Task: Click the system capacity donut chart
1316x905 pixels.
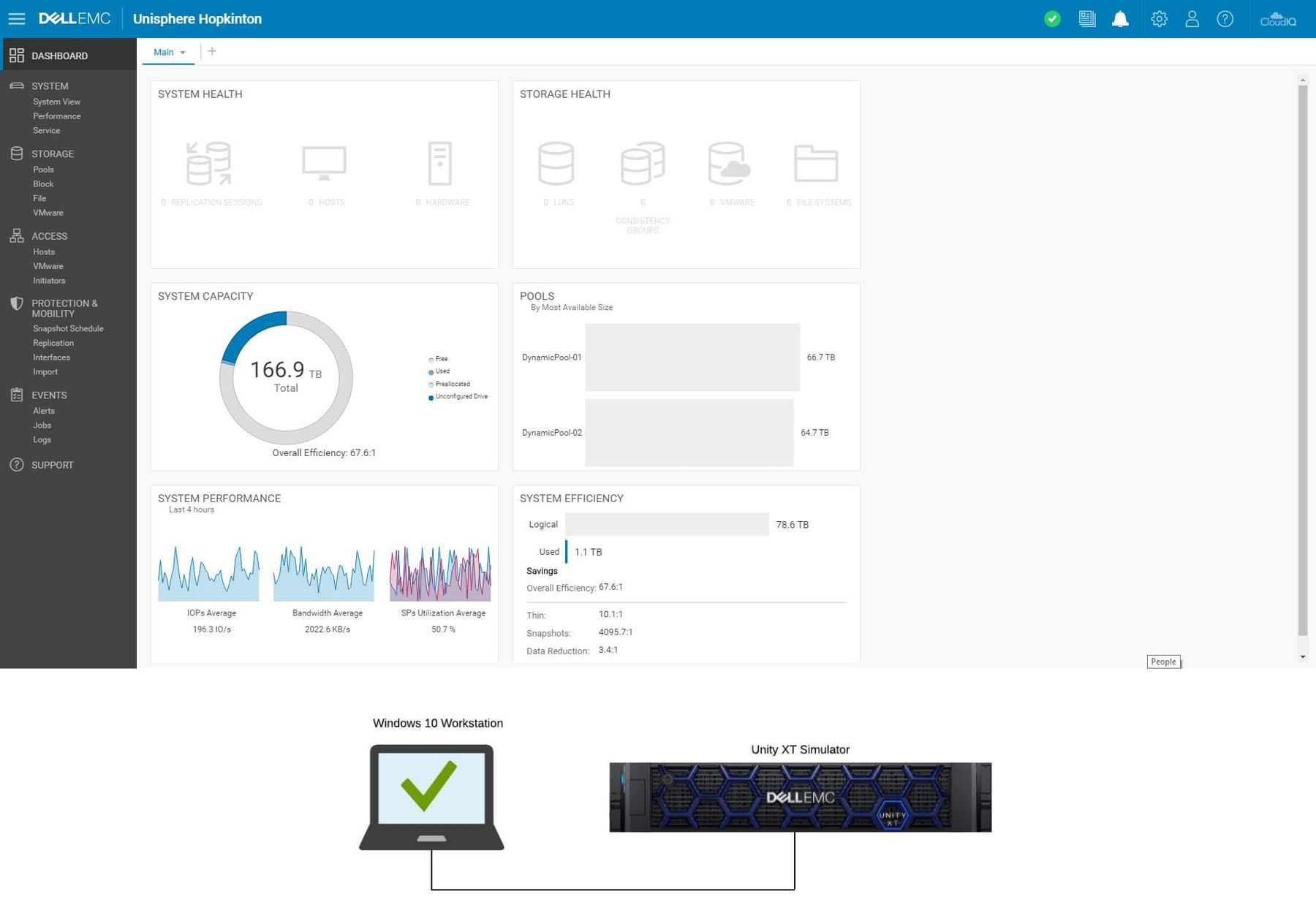Action: (286, 377)
